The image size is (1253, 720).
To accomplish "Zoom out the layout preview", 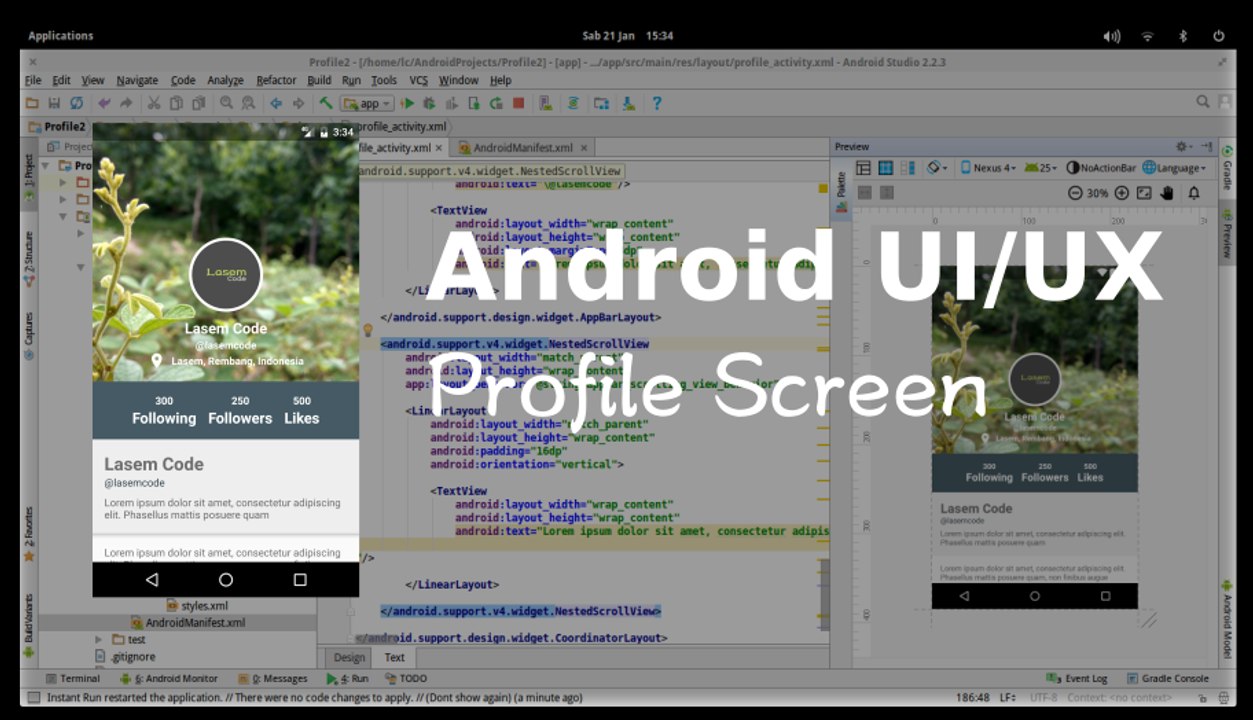I will coord(1075,193).
